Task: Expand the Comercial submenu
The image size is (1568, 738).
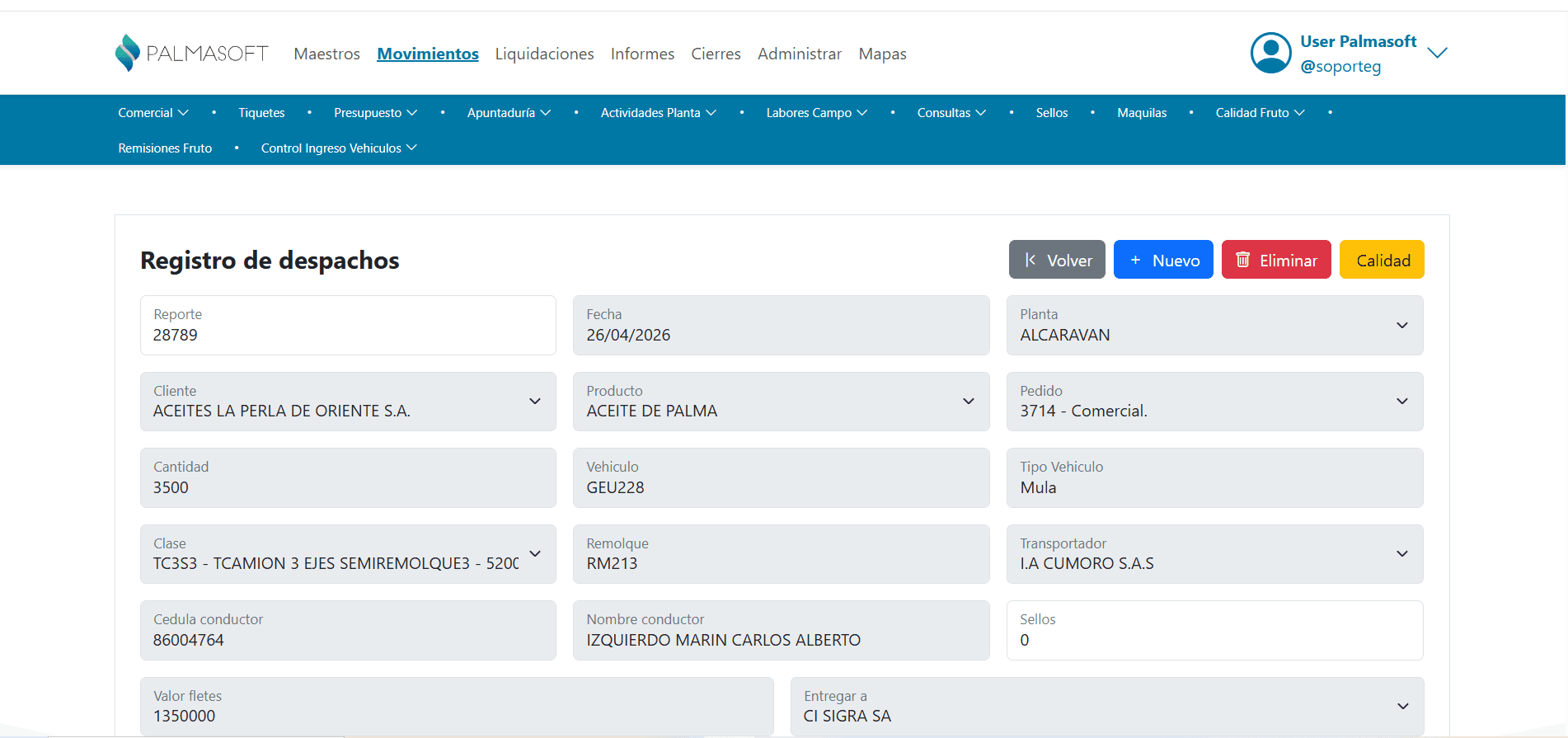Action: coord(153,113)
